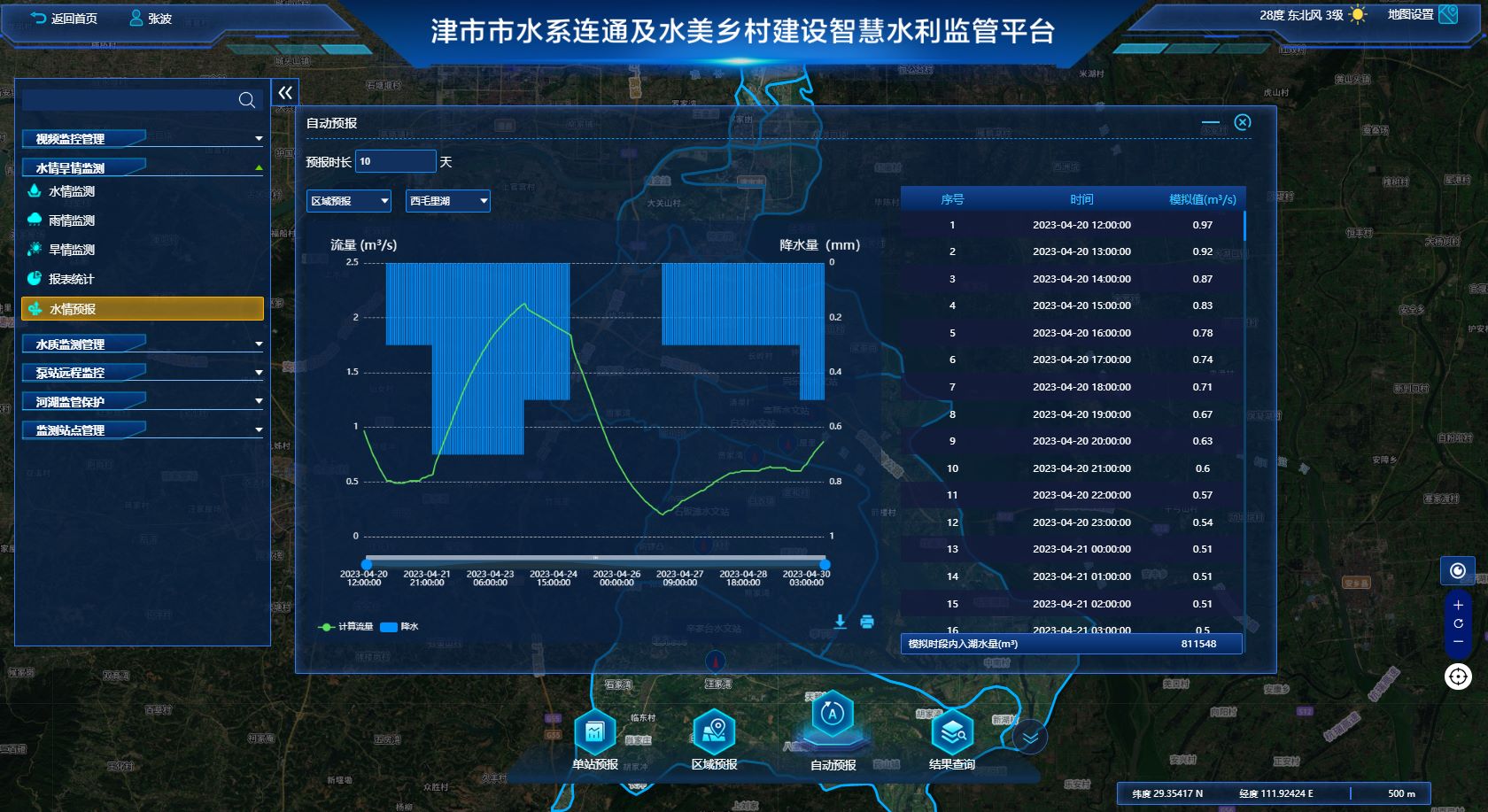Select the 时间 column header
This screenshot has width=1488, height=812.
click(x=1081, y=199)
